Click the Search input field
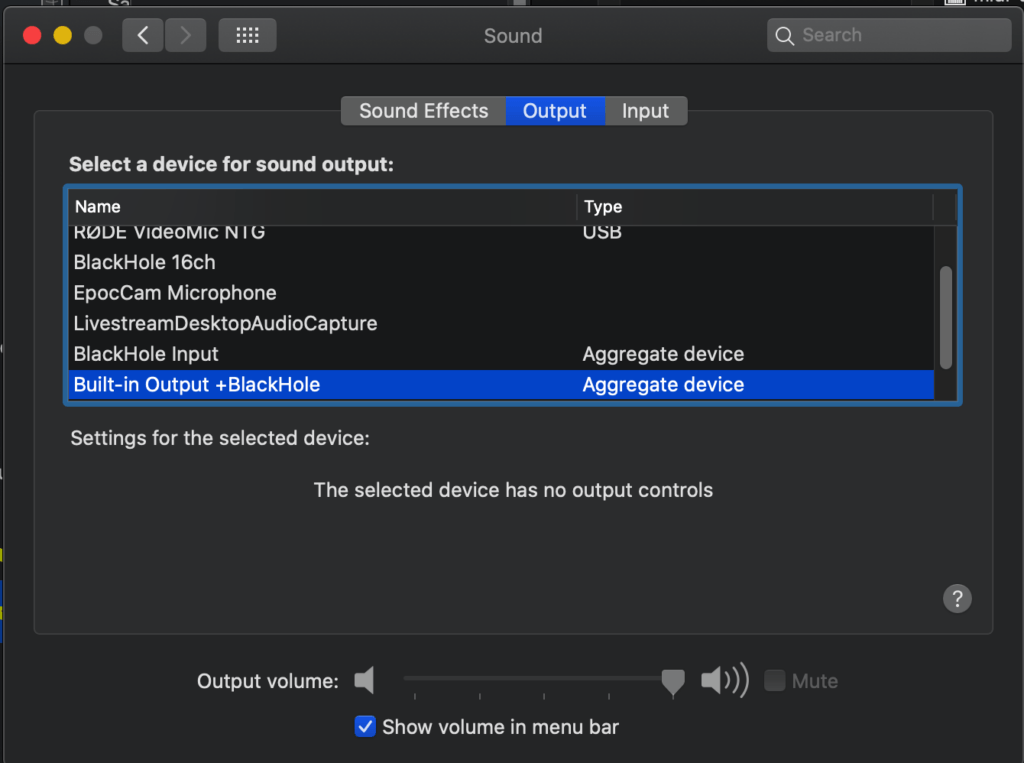This screenshot has width=1024, height=763. click(889, 35)
